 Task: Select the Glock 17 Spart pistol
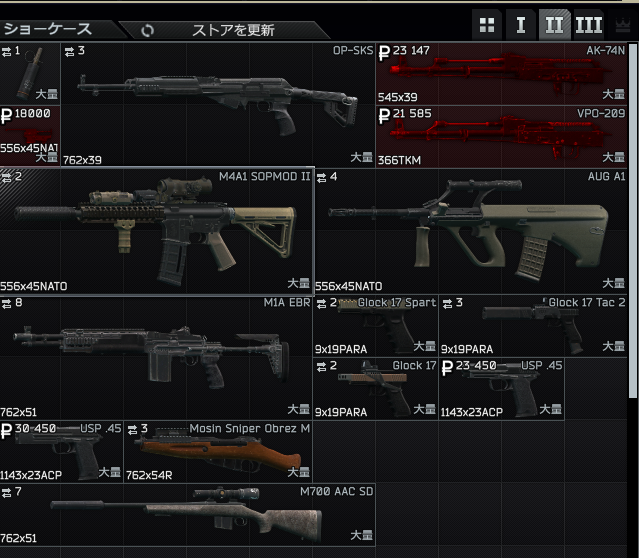pos(375,326)
